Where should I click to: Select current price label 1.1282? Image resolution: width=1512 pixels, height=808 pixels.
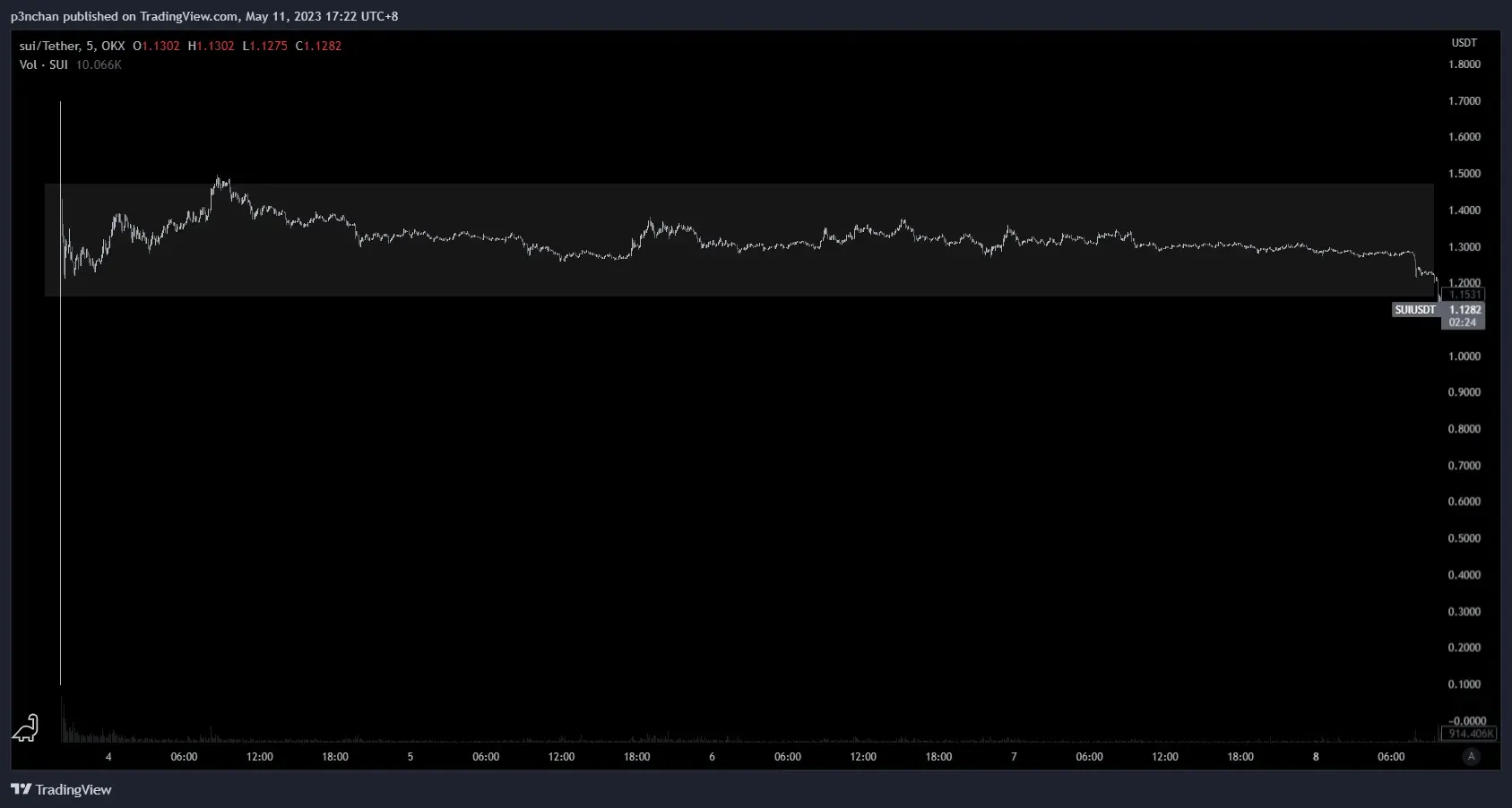point(1464,309)
